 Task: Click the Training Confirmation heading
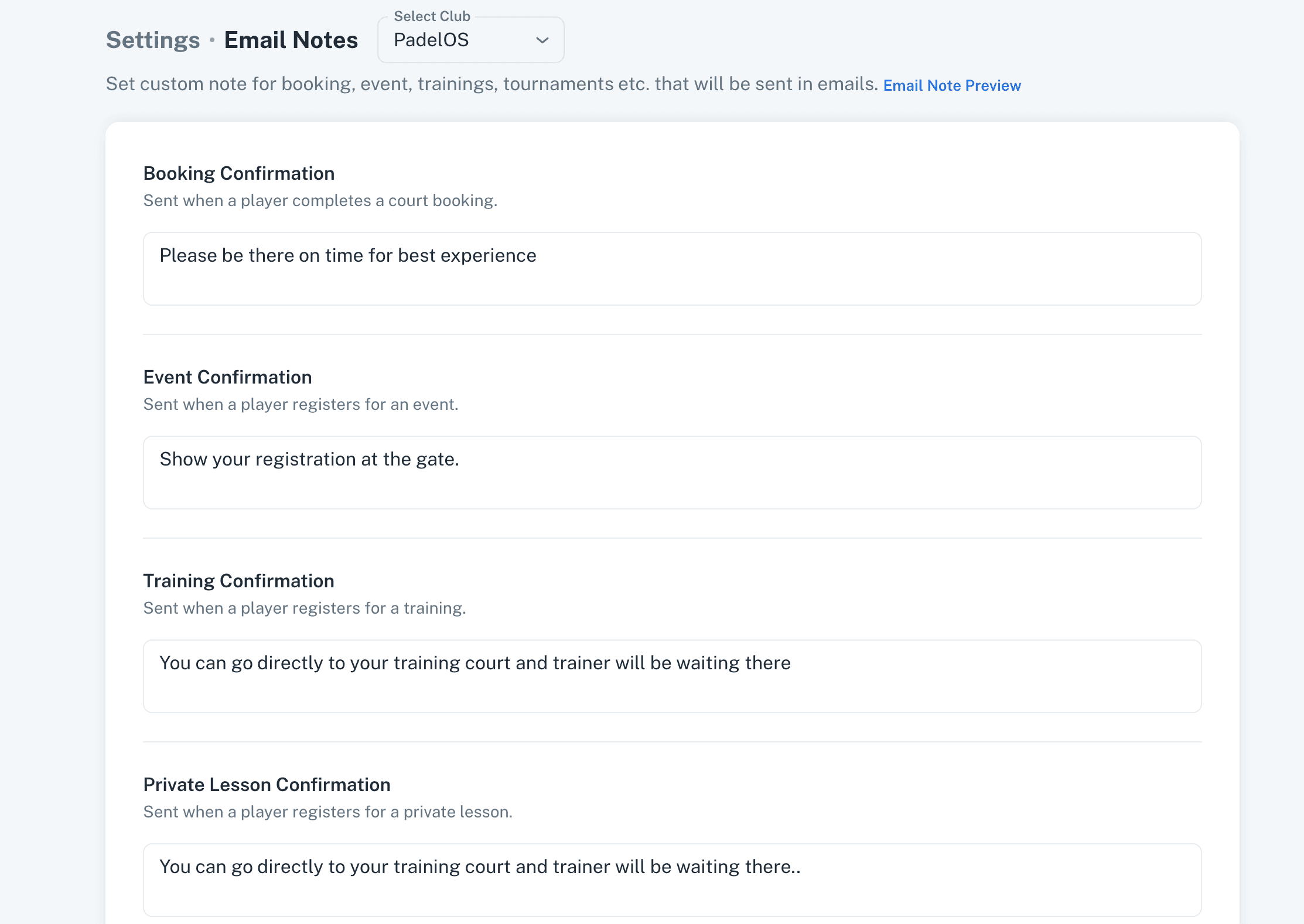238,581
